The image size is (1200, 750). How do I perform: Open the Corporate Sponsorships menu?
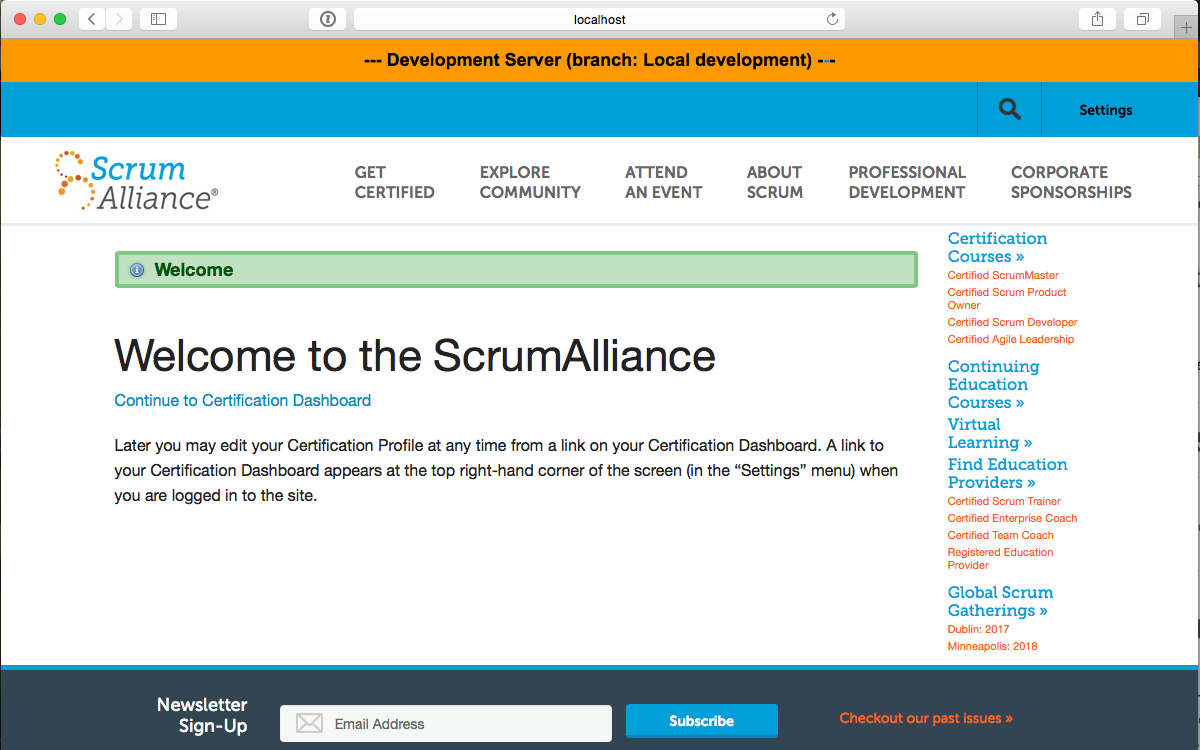tap(1071, 182)
